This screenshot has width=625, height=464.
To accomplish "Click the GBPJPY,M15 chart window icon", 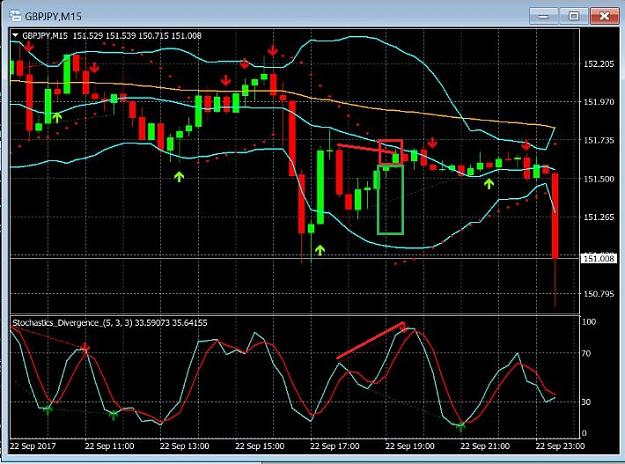I will [x=15, y=16].
